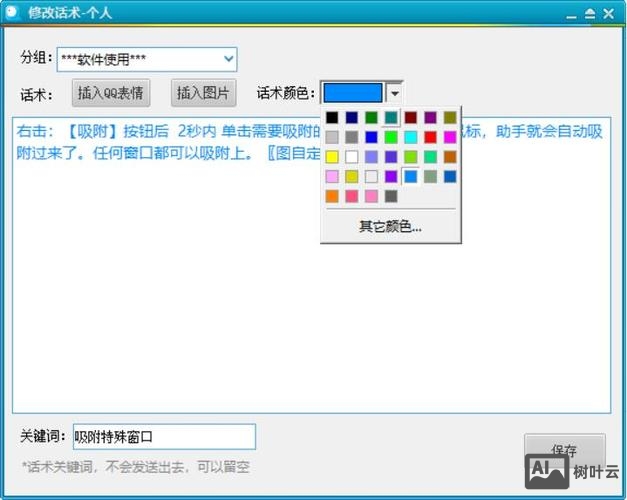Pick the navy blue swatch in the top row
The image size is (627, 500).
(351, 118)
